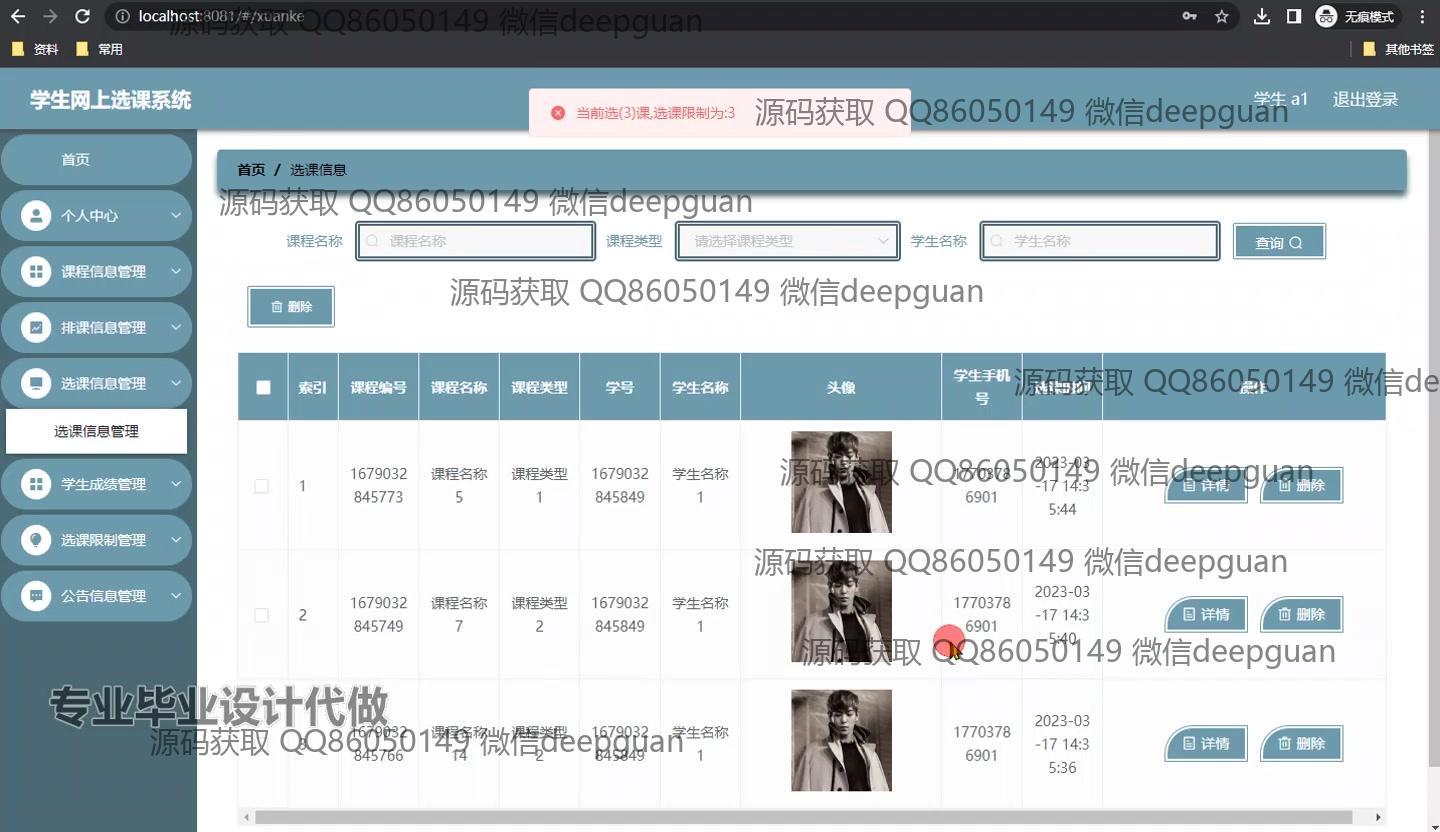Focus the 课程名称 search input
Viewport: 1440px width, 832px height.
click(476, 241)
